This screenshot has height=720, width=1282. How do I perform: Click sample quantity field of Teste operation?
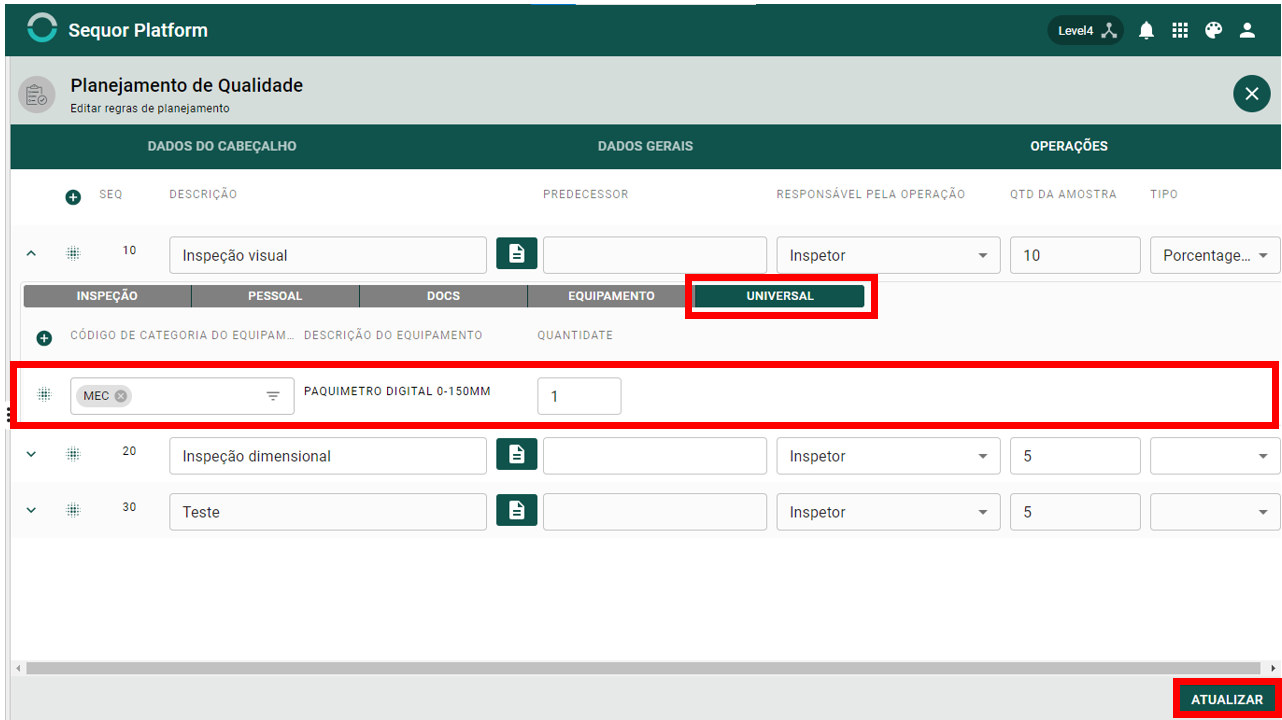1075,512
